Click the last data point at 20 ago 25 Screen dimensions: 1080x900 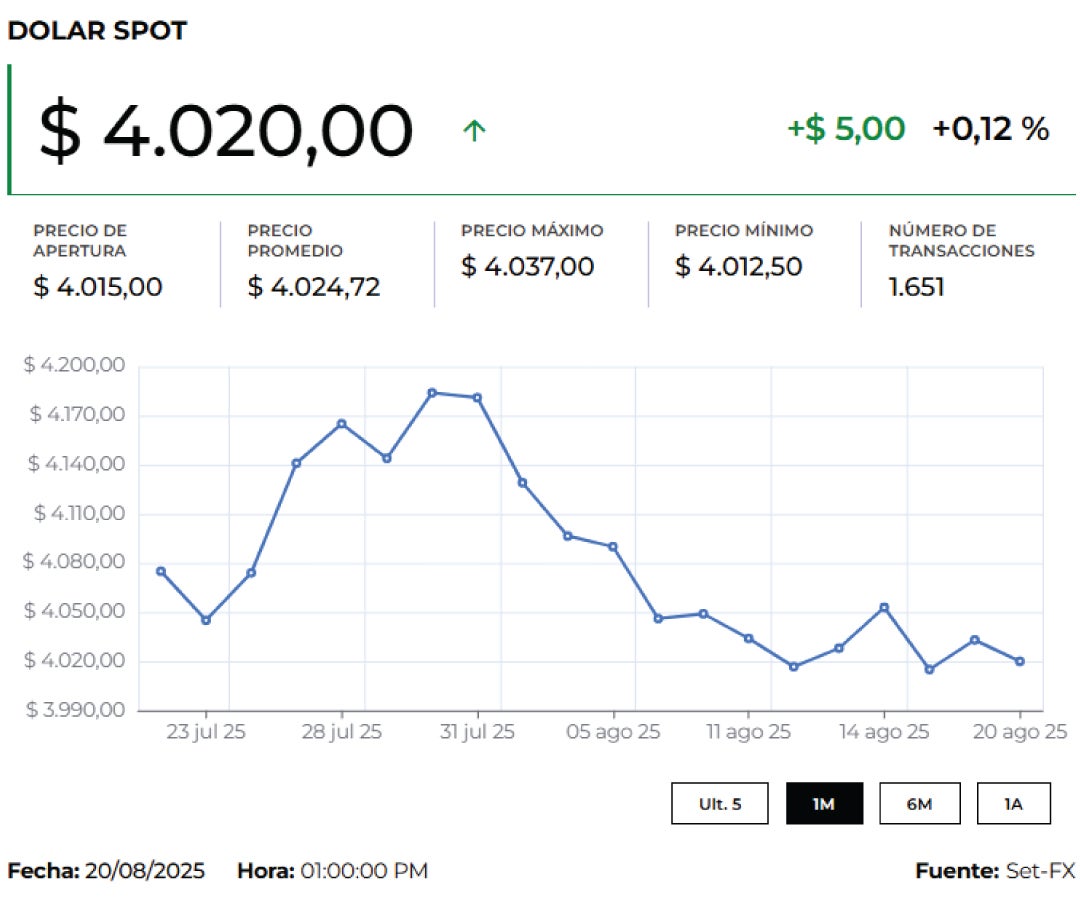(x=1020, y=661)
